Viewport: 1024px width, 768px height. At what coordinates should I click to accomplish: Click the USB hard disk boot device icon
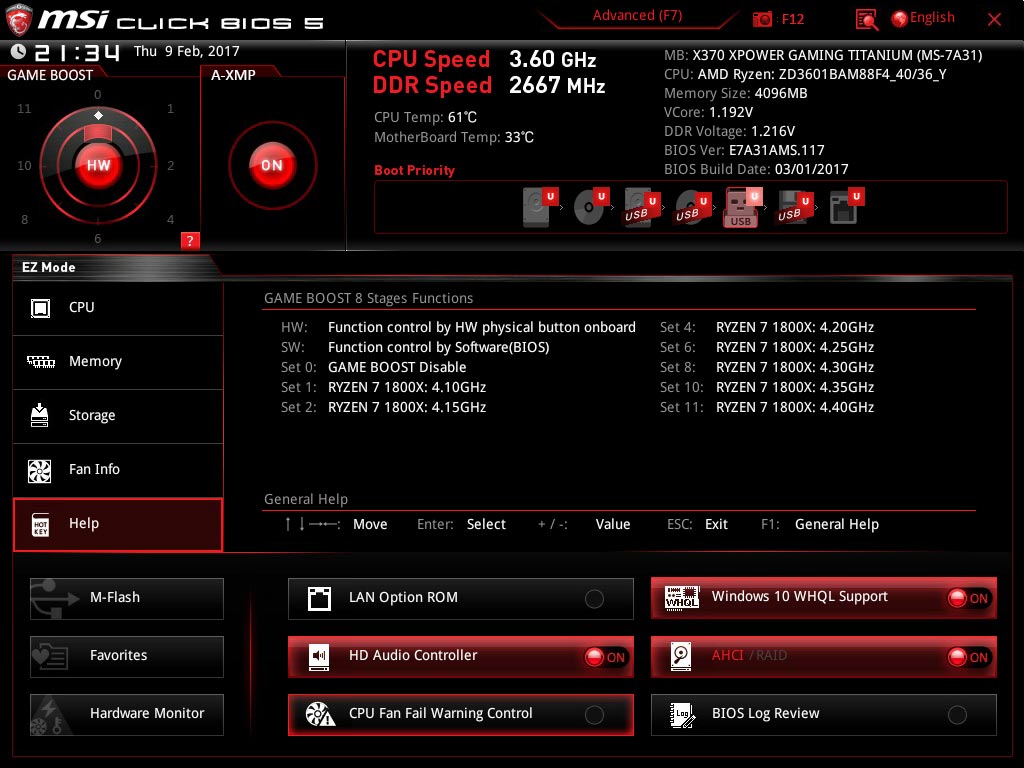(641, 207)
